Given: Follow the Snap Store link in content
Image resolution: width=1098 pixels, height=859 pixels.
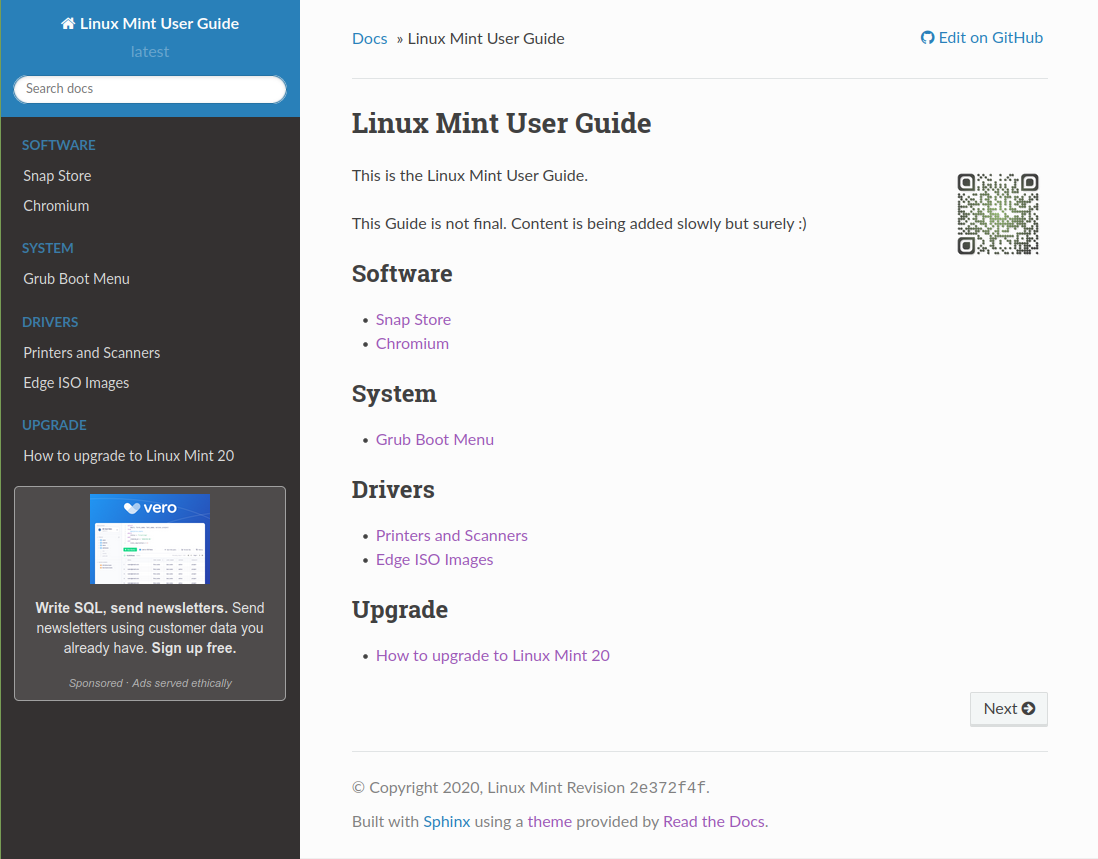Looking at the screenshot, I should pos(413,320).
